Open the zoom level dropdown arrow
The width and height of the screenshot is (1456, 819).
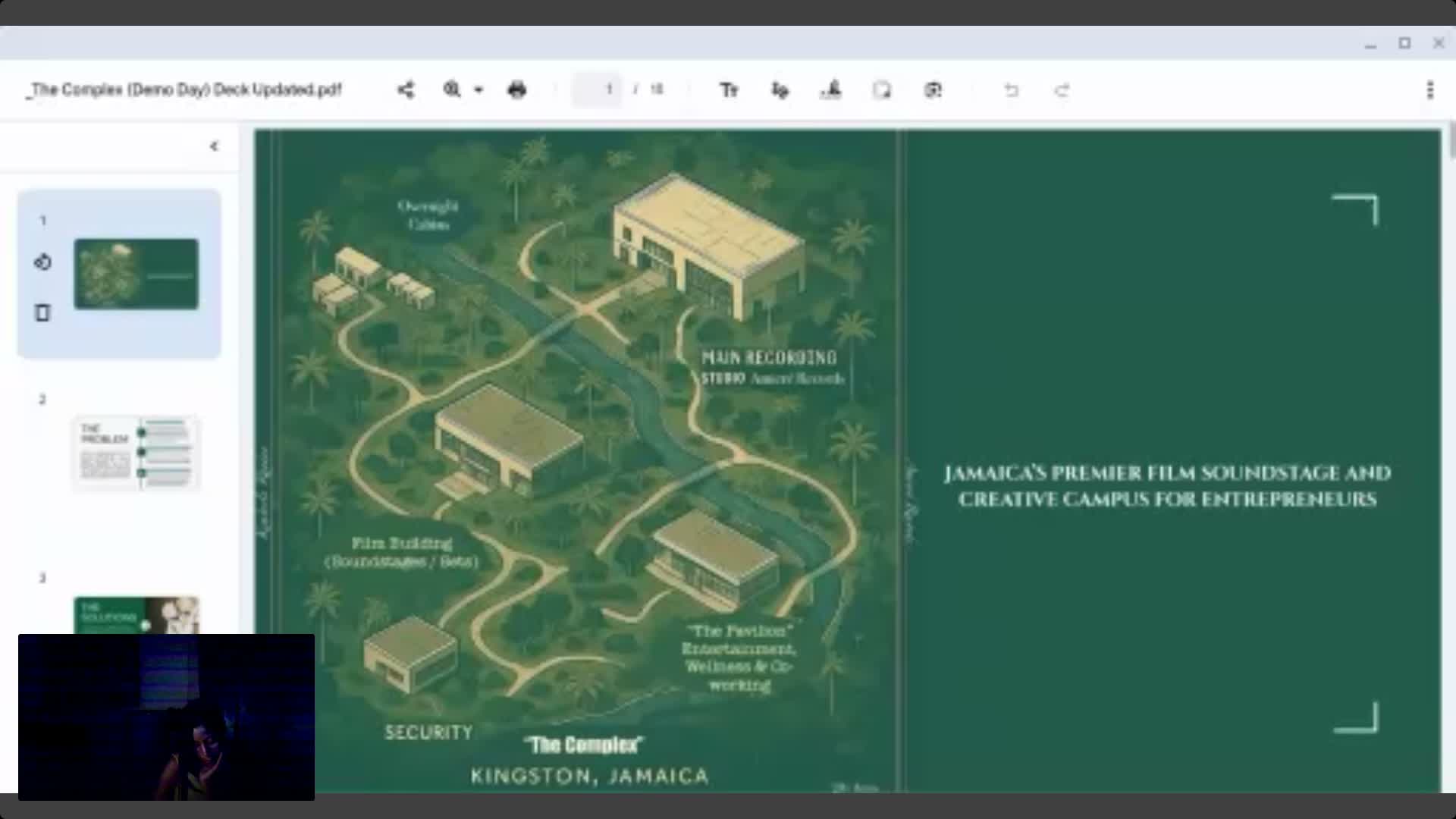[x=479, y=90]
